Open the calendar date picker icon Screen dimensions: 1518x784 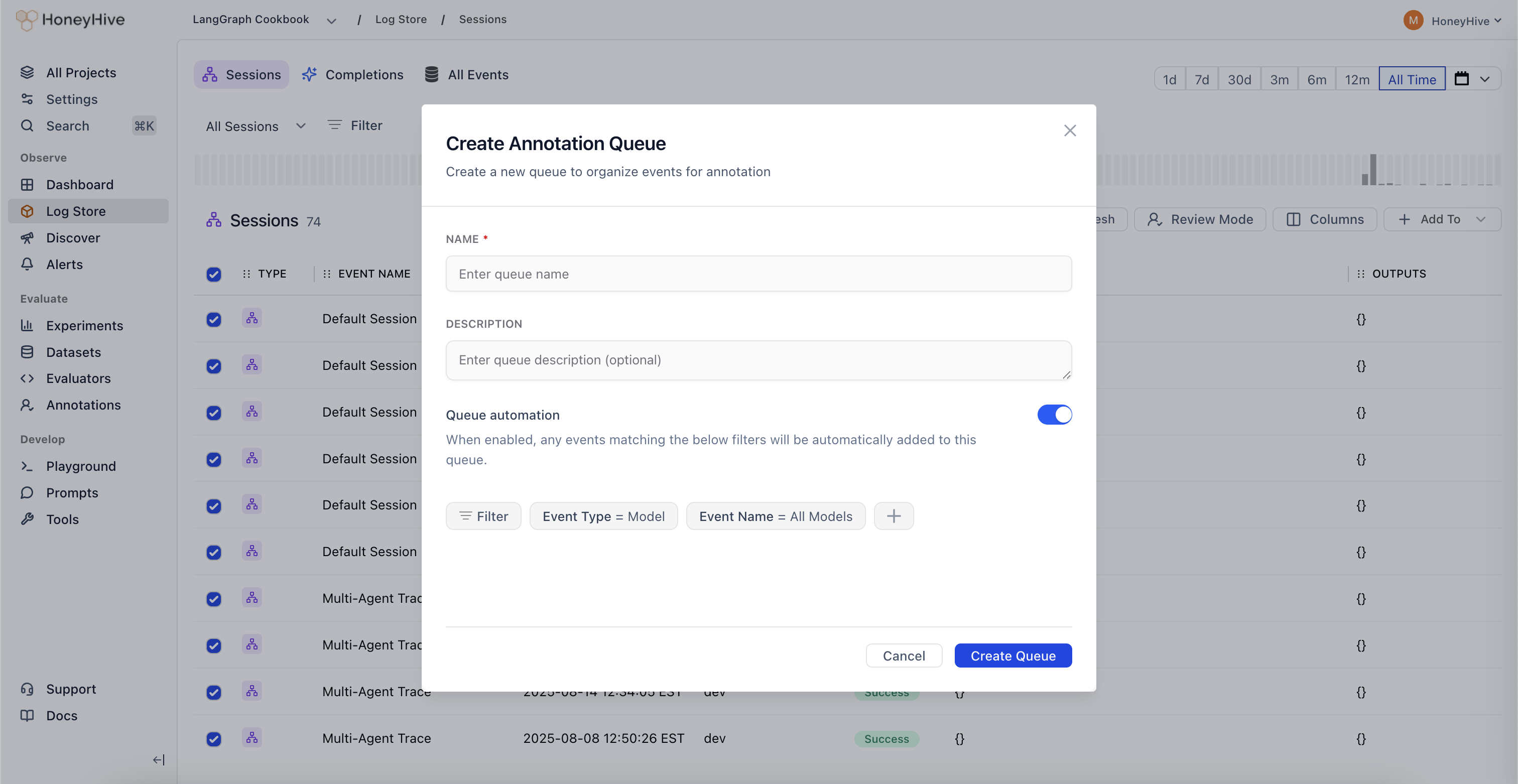(x=1461, y=79)
